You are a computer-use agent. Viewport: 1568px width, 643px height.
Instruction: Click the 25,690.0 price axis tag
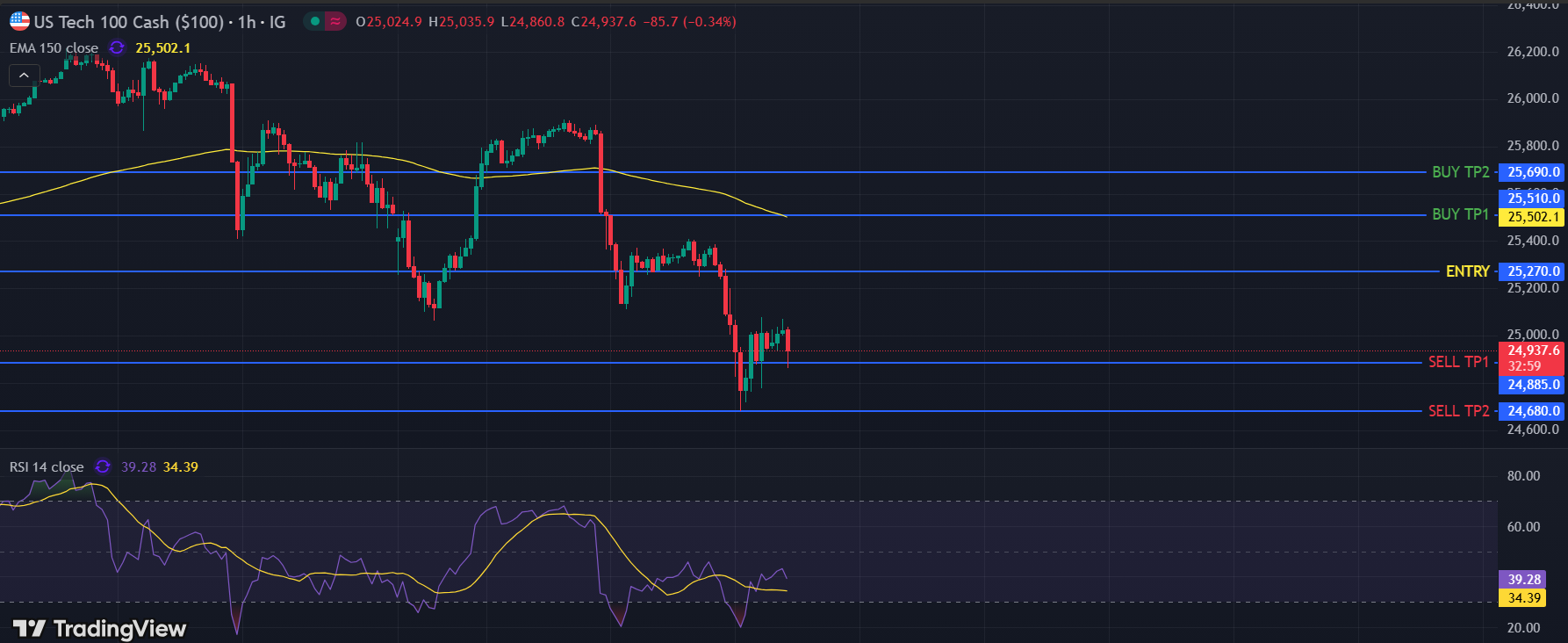click(1533, 172)
